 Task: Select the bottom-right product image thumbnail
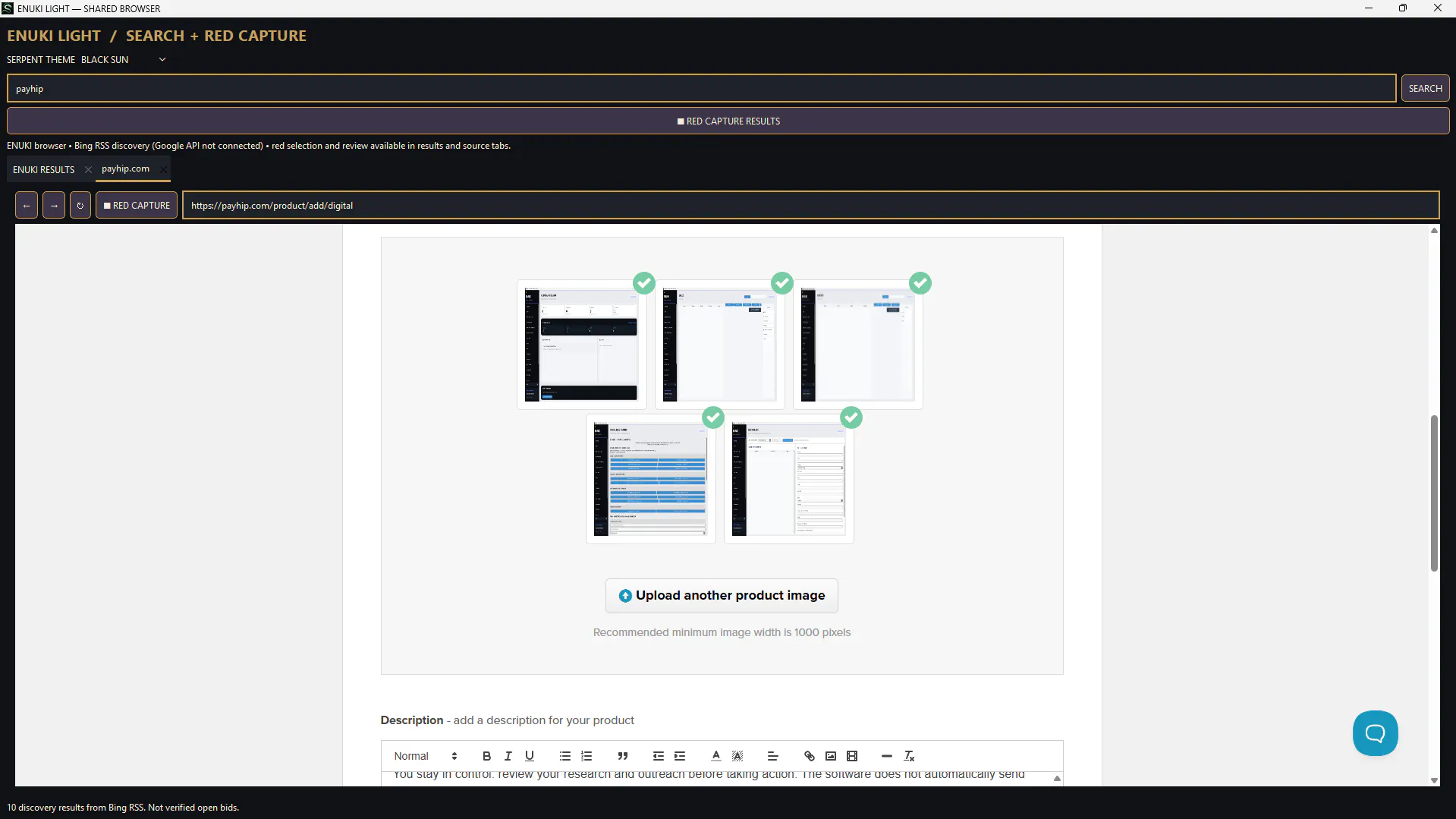coord(789,479)
